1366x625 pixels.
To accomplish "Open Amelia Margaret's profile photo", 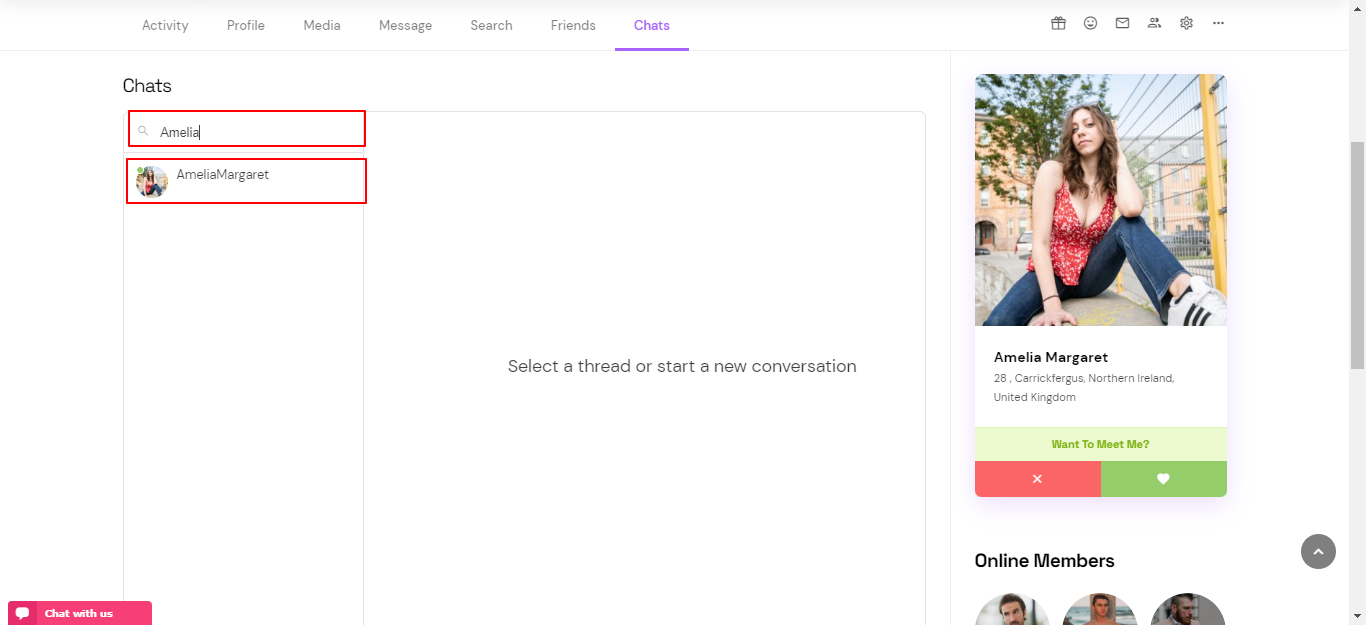I will click(x=1101, y=200).
